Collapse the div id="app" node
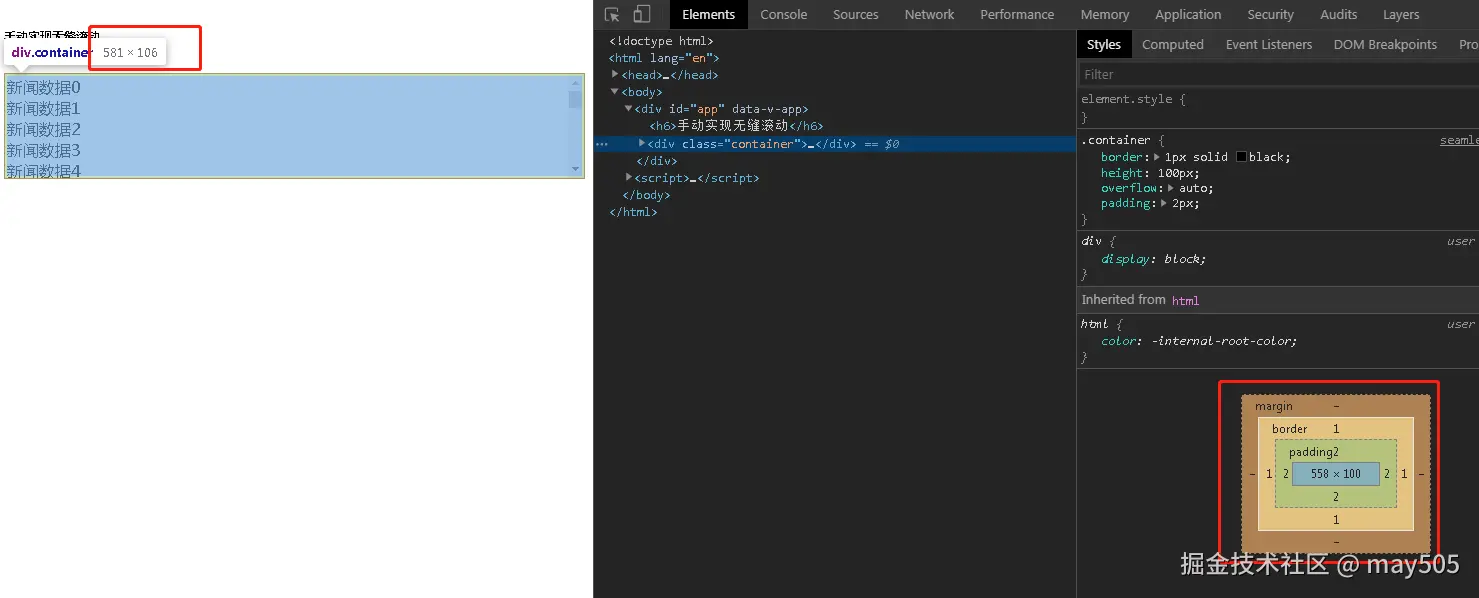This screenshot has height=598, width=1479. click(x=629, y=109)
